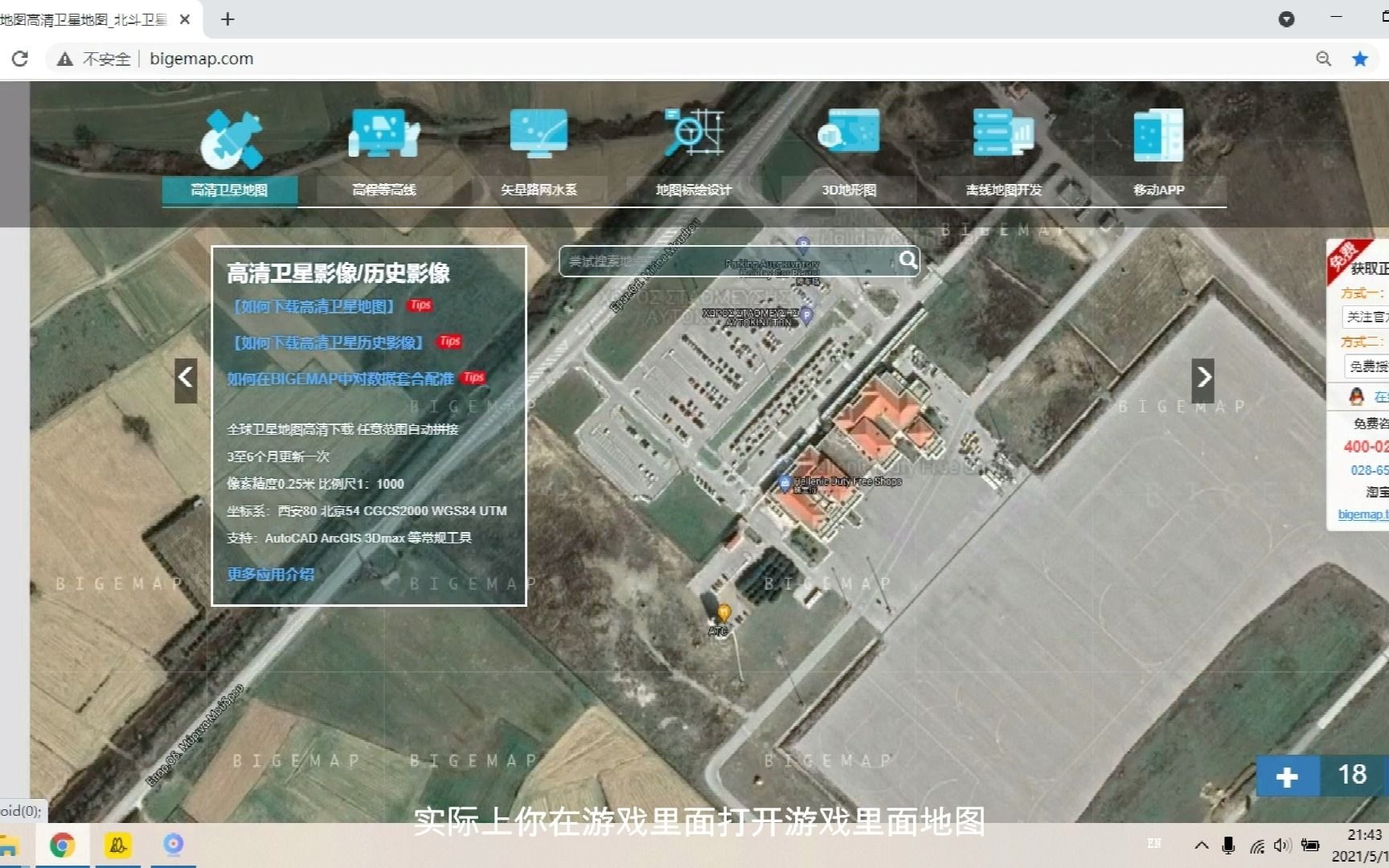Select the 离线地图开发 tab
1389x868 pixels.
point(1004,190)
